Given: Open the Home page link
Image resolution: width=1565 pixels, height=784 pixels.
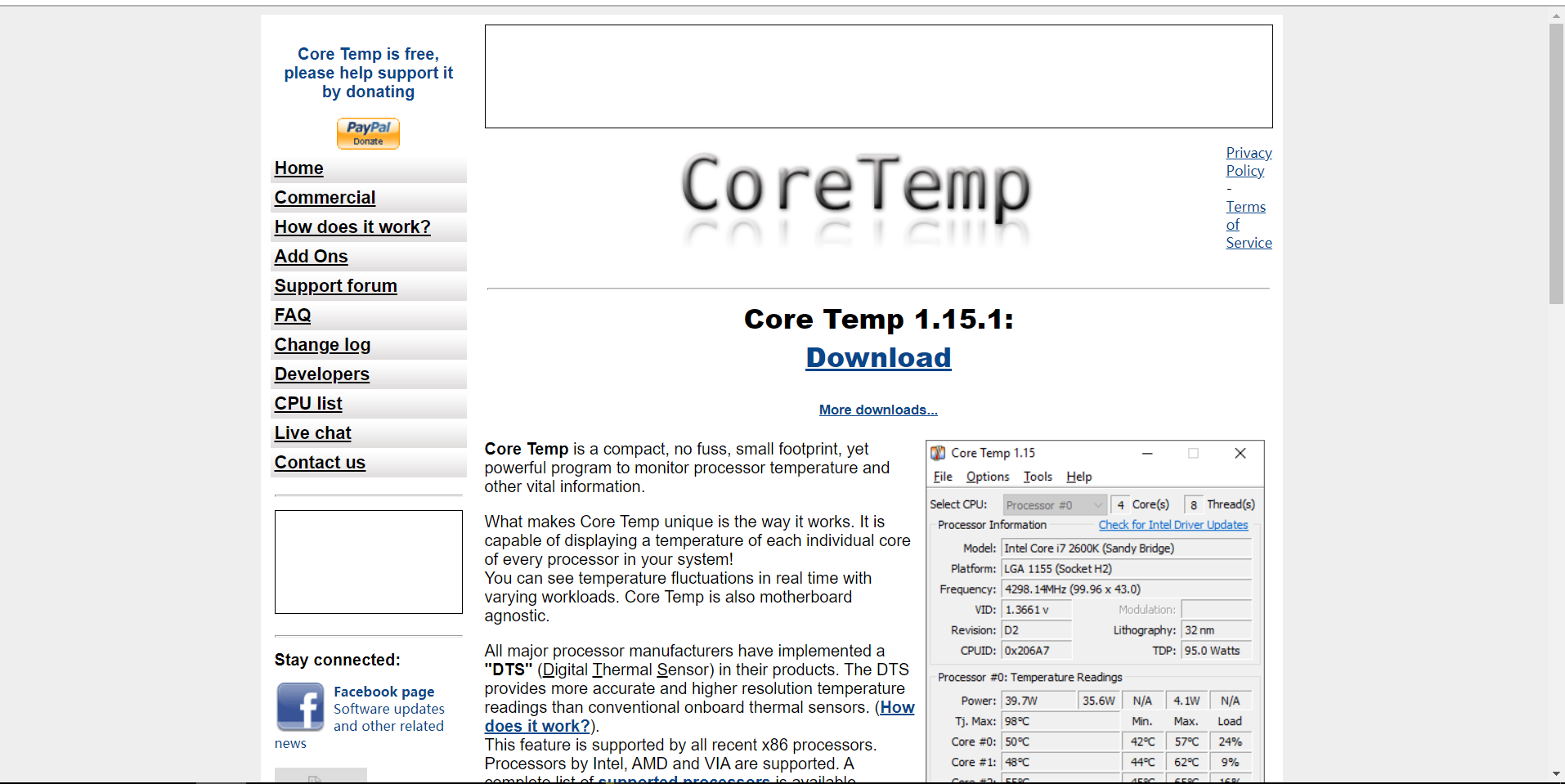Looking at the screenshot, I should click(x=298, y=168).
